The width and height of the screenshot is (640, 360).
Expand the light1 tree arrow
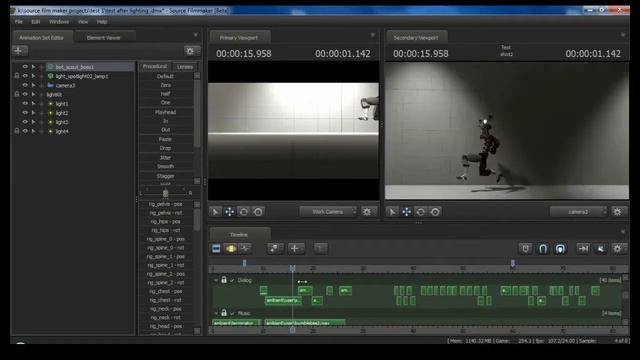point(33,104)
